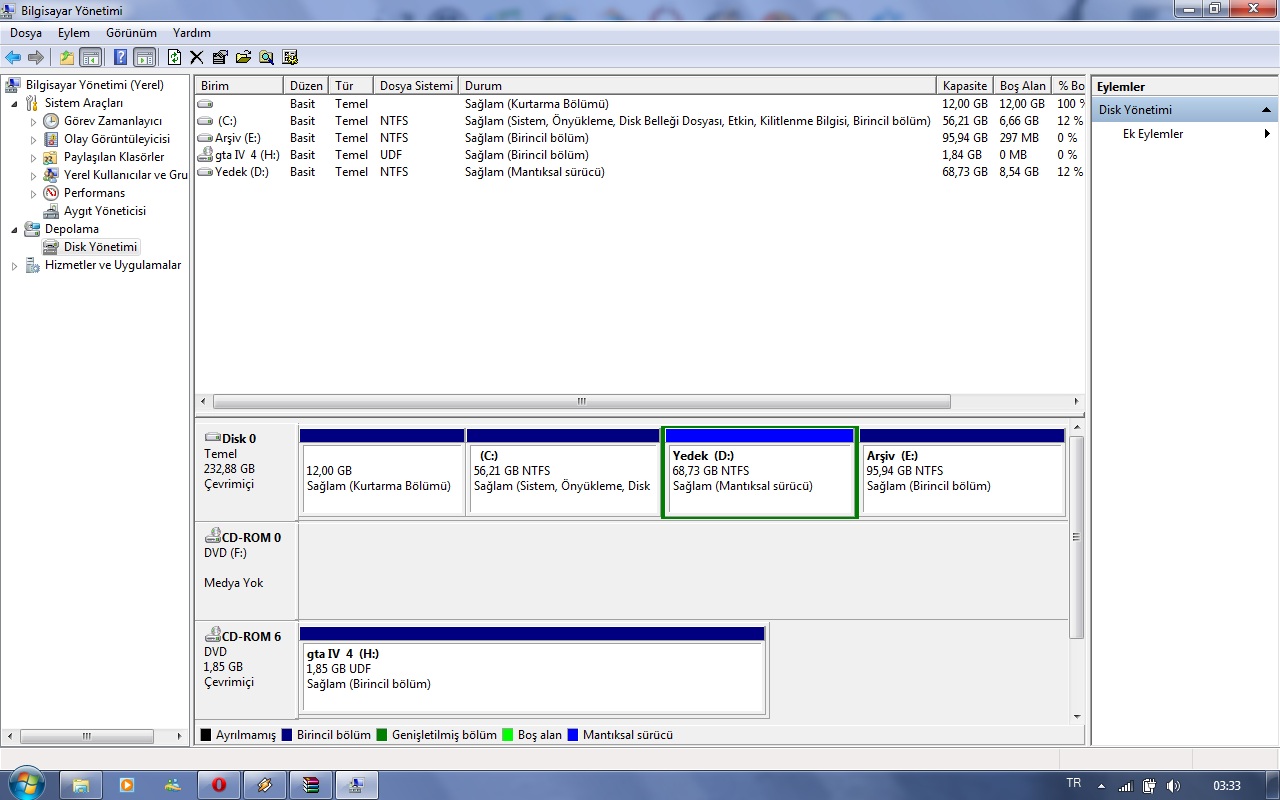Screen dimensions: 1280x800
Task: Click the Disk 0 label panel
Action: (246, 471)
